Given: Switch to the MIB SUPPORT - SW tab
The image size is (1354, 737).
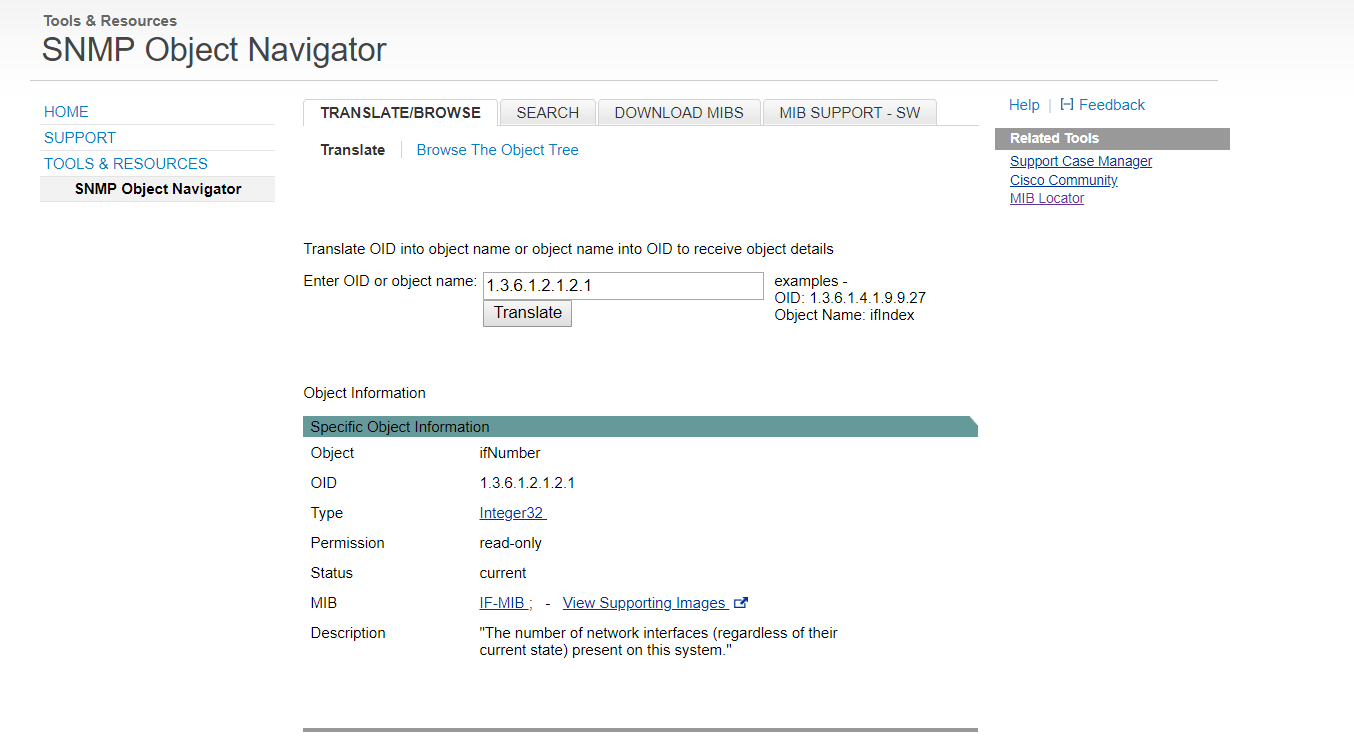Looking at the screenshot, I should click(849, 112).
